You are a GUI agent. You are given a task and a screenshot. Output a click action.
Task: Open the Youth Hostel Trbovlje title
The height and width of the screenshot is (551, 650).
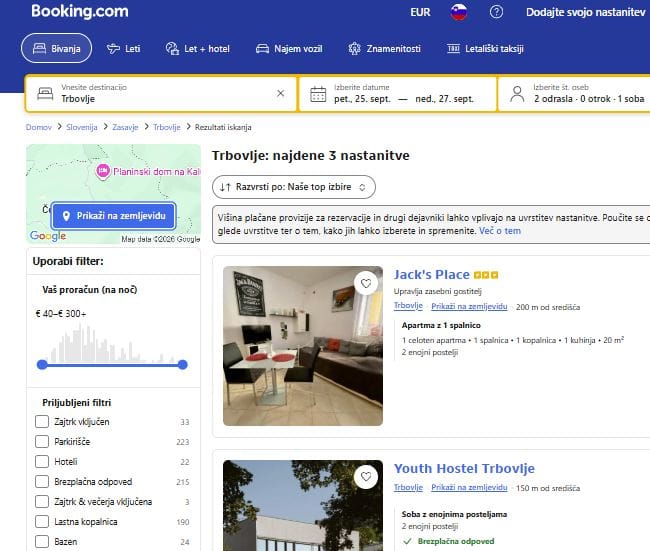(464, 468)
